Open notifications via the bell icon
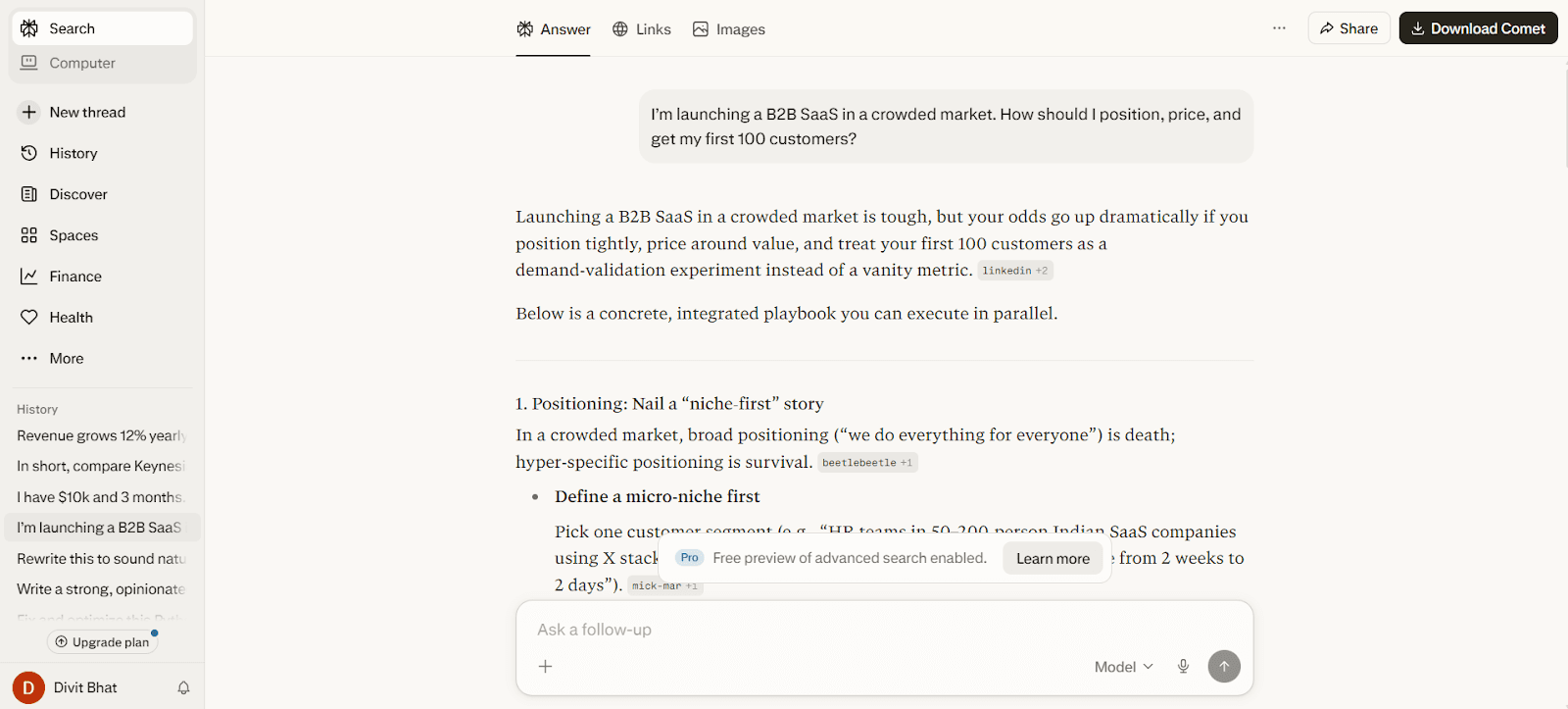Image resolution: width=1568 pixels, height=709 pixels. (183, 687)
